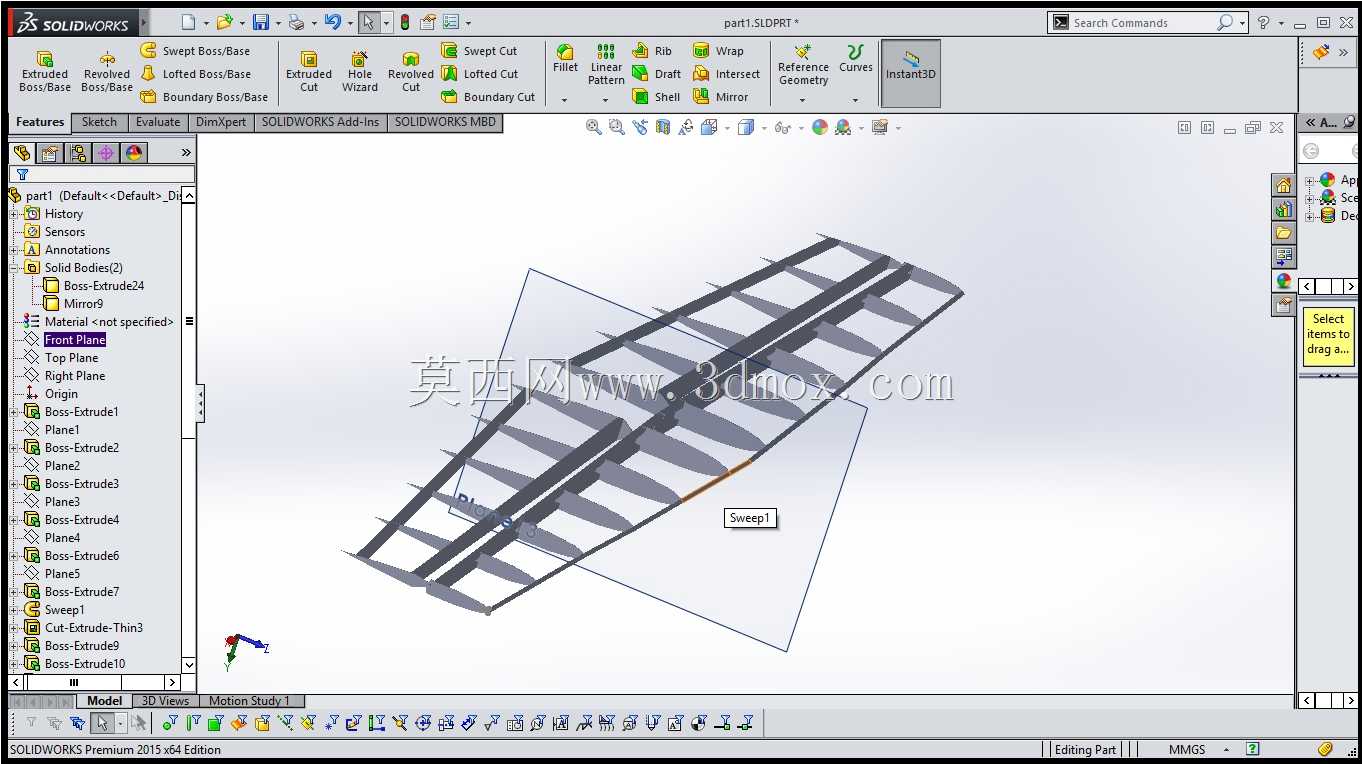The width and height of the screenshot is (1362, 764).
Task: Expand History tree node
Action: coord(14,214)
